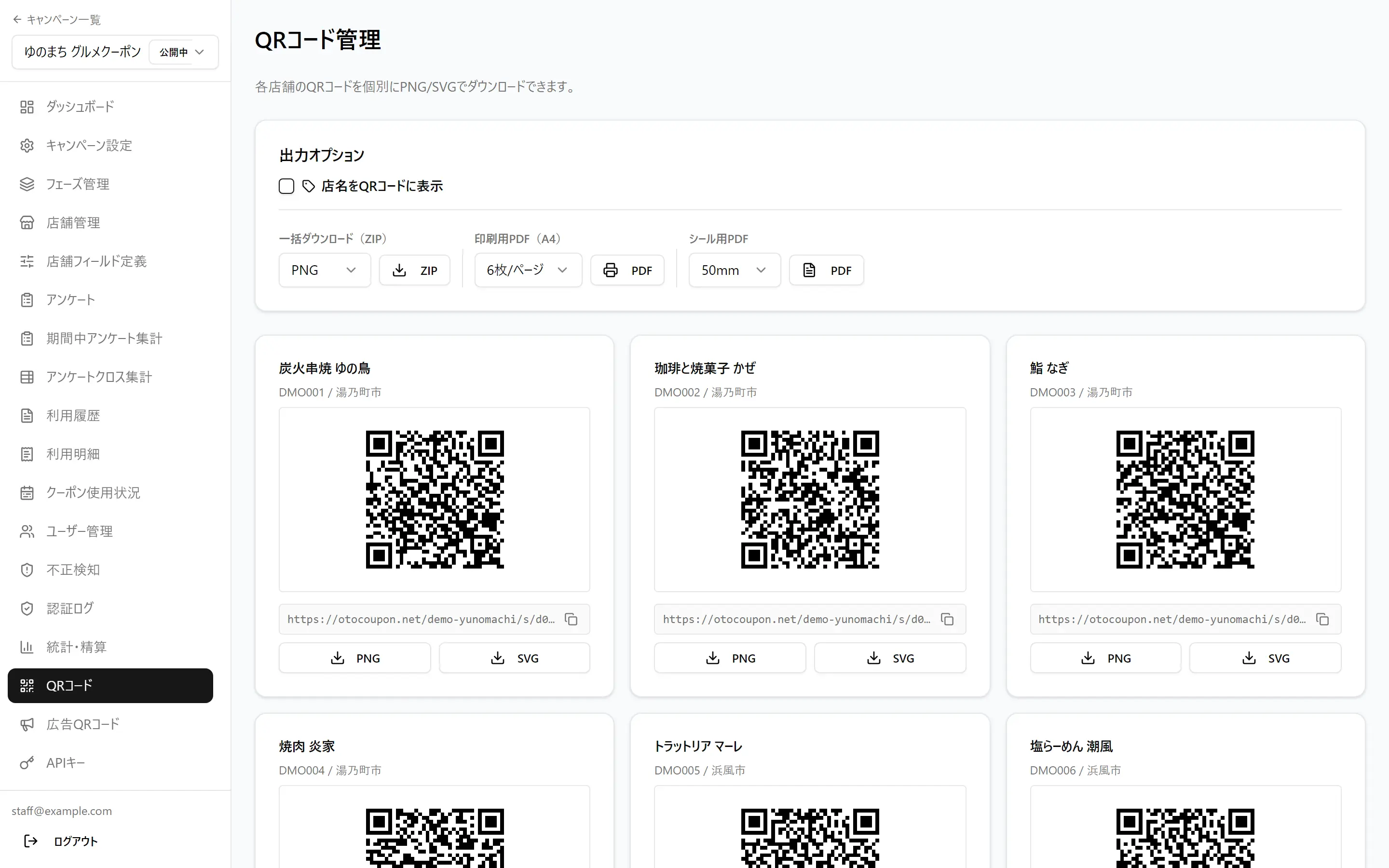Click the 統計・精算 chart icon

[27, 647]
